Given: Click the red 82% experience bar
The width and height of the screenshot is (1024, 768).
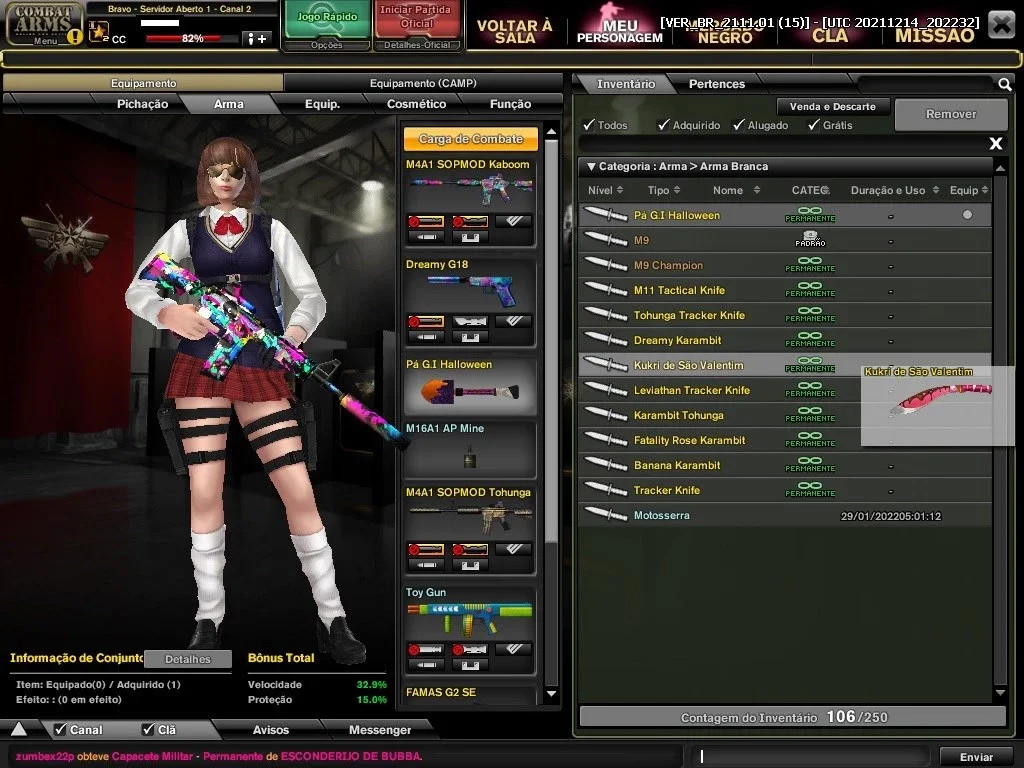Looking at the screenshot, I should (191, 39).
